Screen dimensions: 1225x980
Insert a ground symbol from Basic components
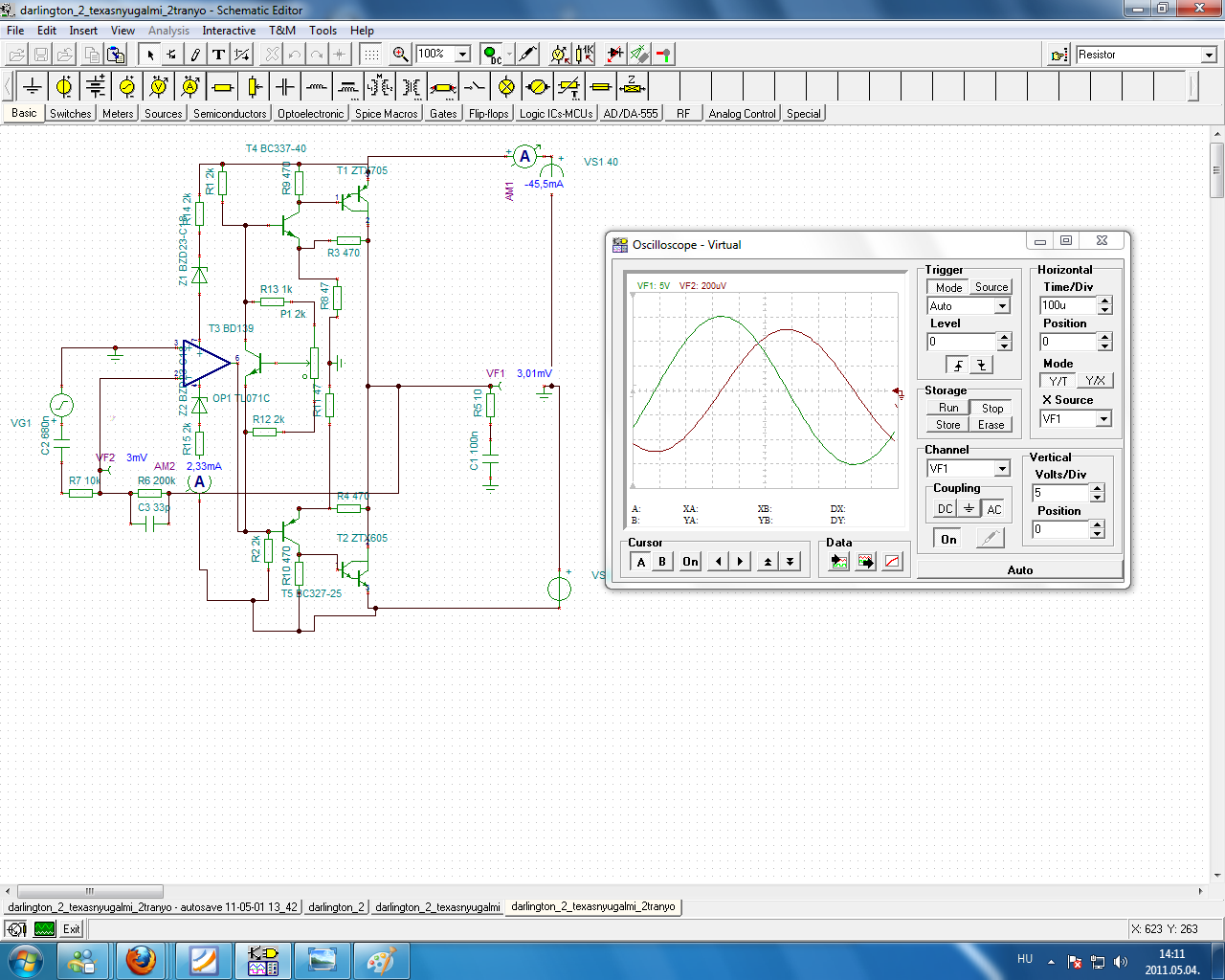click(x=33, y=87)
